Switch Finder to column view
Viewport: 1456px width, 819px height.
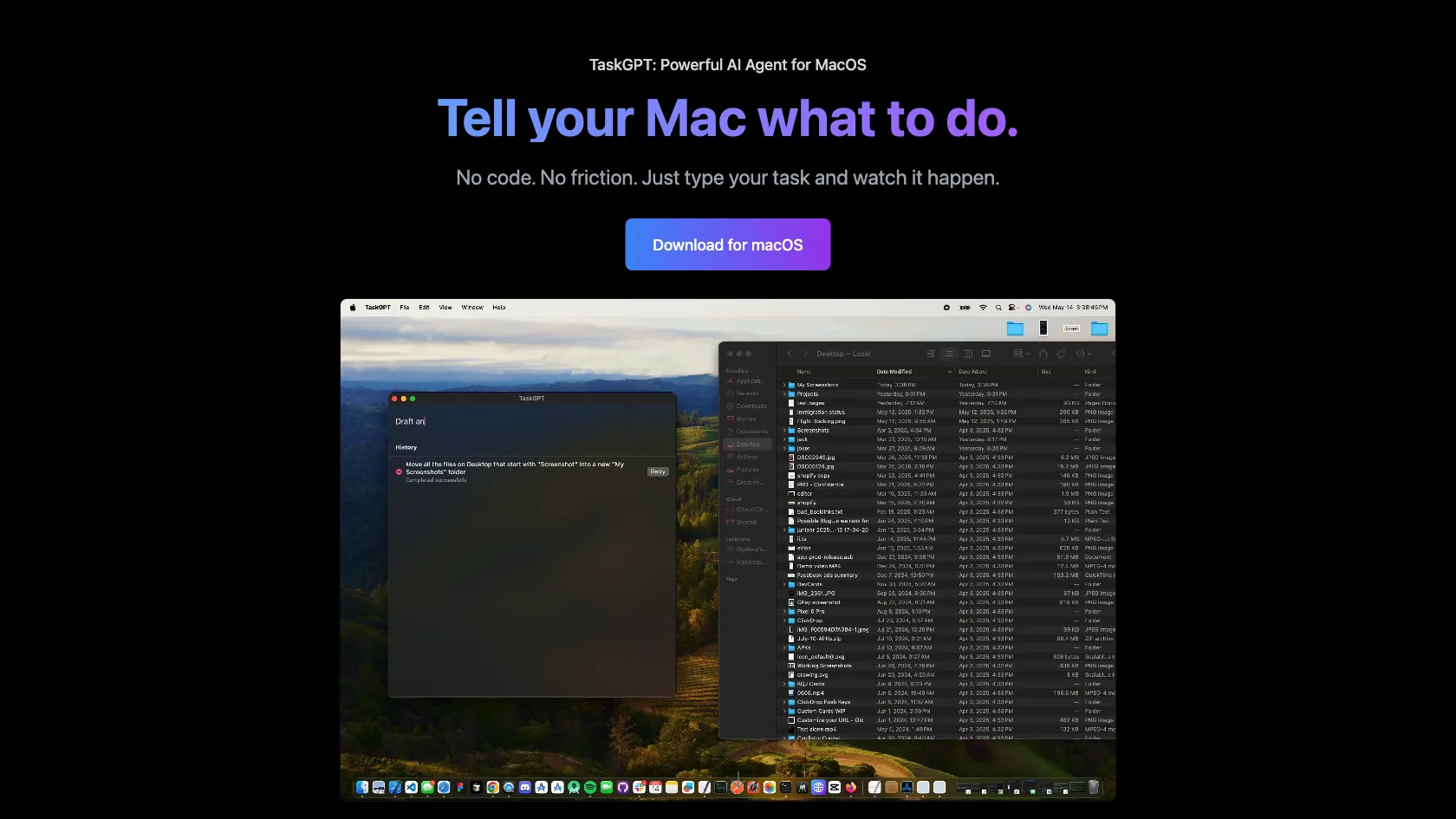(x=968, y=354)
